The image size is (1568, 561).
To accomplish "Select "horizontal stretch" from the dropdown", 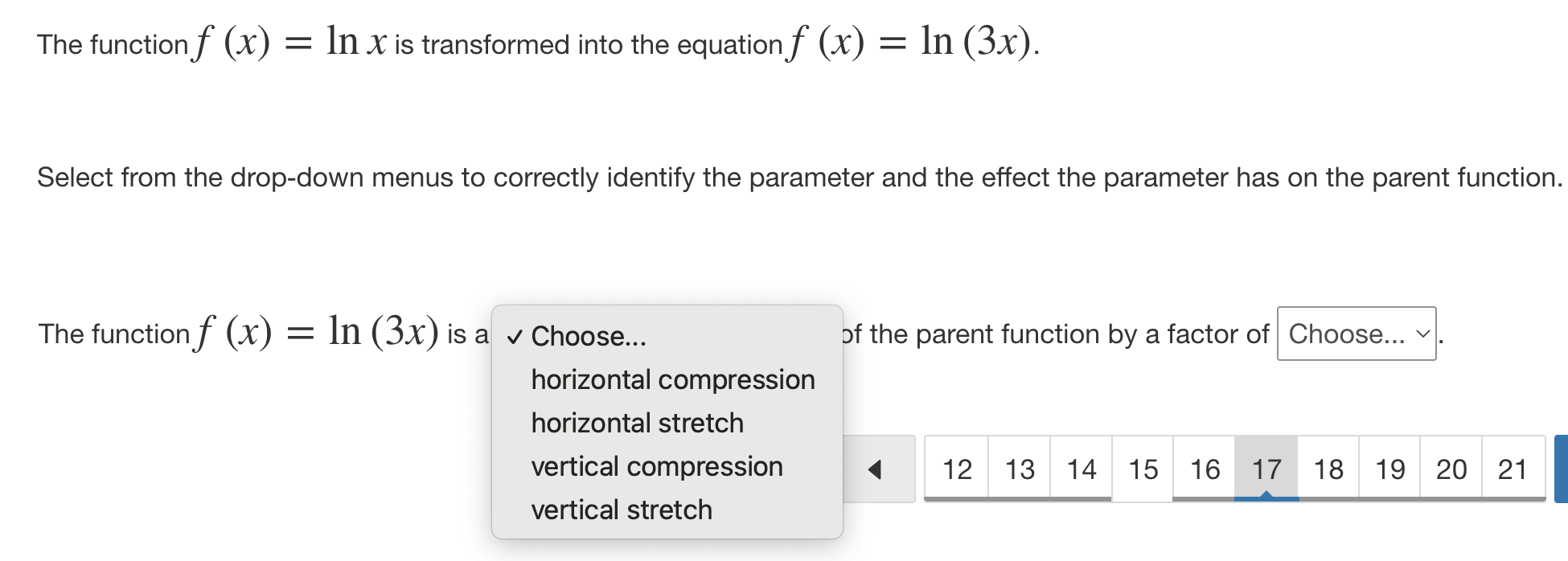I will 636,423.
